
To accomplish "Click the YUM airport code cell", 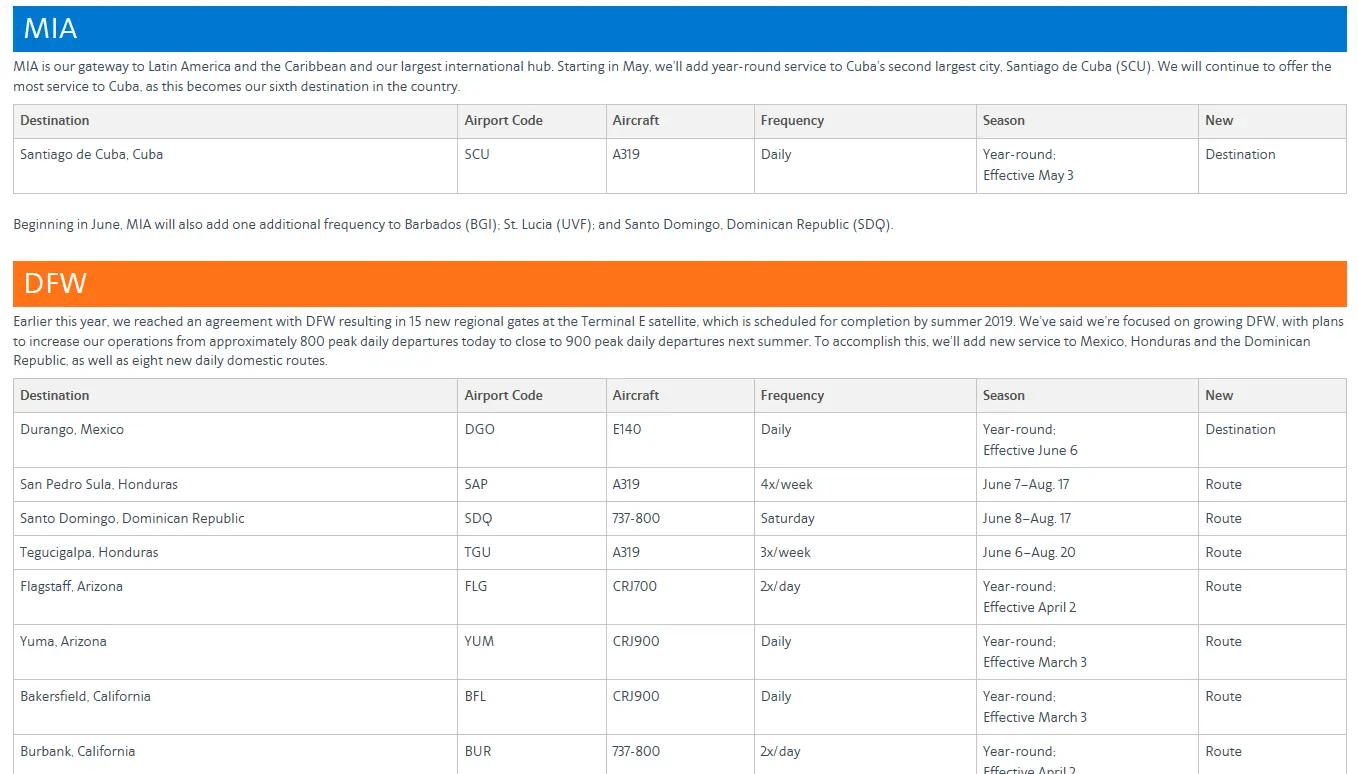I will coord(479,642).
